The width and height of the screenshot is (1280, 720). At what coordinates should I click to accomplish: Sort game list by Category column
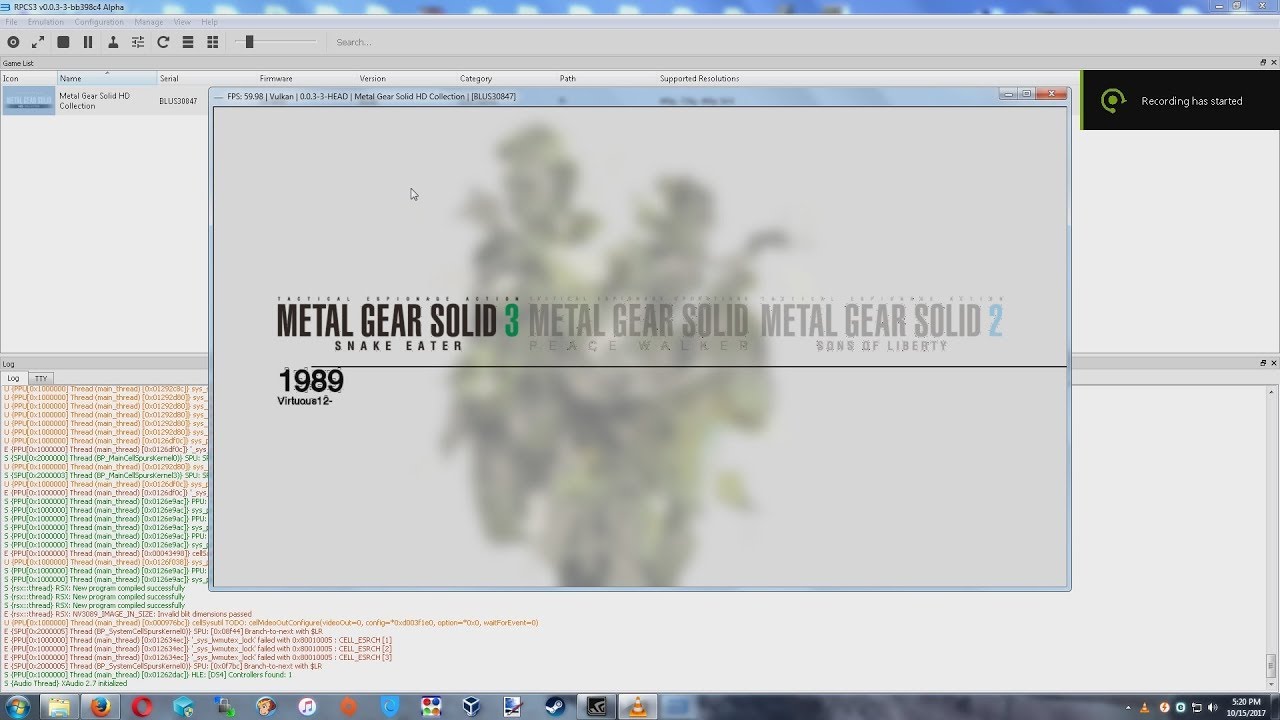coord(507,78)
